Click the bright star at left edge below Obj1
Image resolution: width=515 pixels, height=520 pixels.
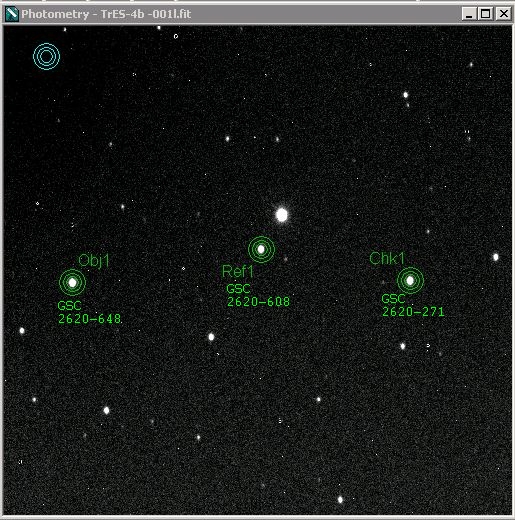coord(22,331)
